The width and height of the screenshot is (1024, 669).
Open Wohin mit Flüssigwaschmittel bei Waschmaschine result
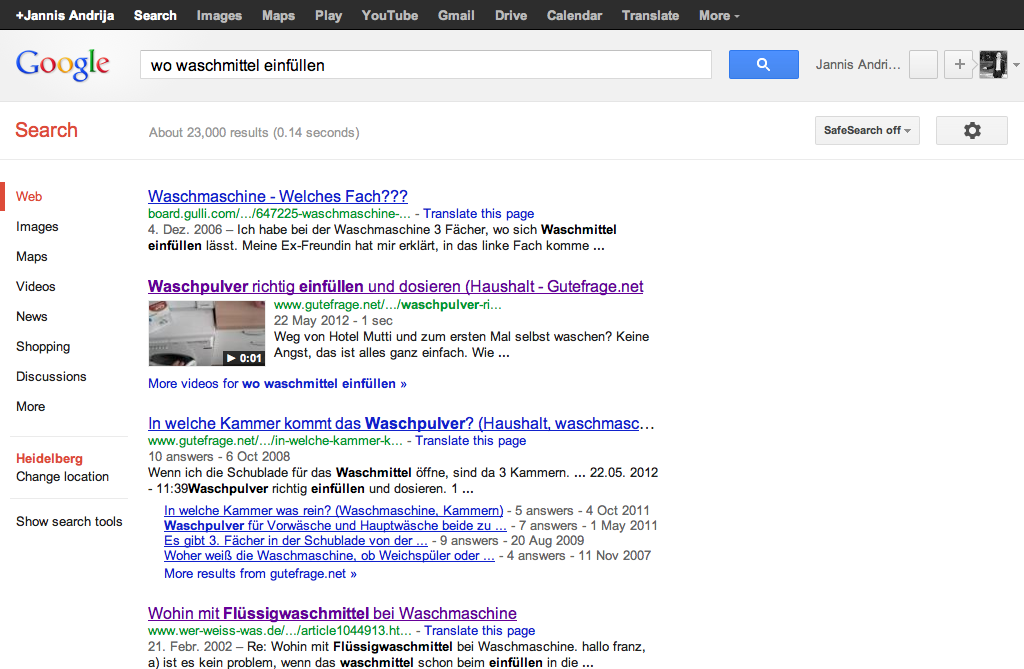[x=332, y=613]
